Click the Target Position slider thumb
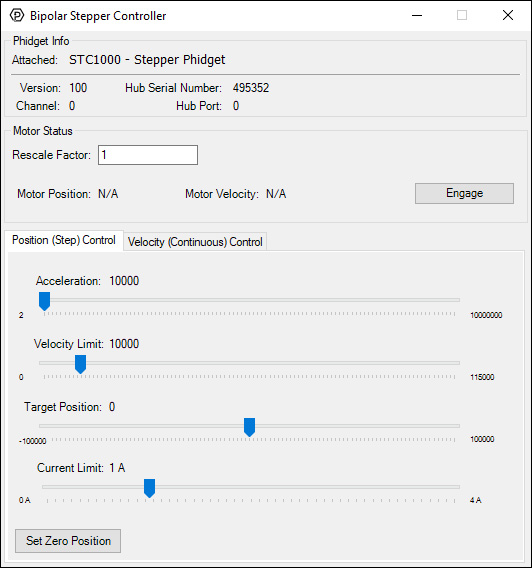The width and height of the screenshot is (532, 568). coord(249,427)
